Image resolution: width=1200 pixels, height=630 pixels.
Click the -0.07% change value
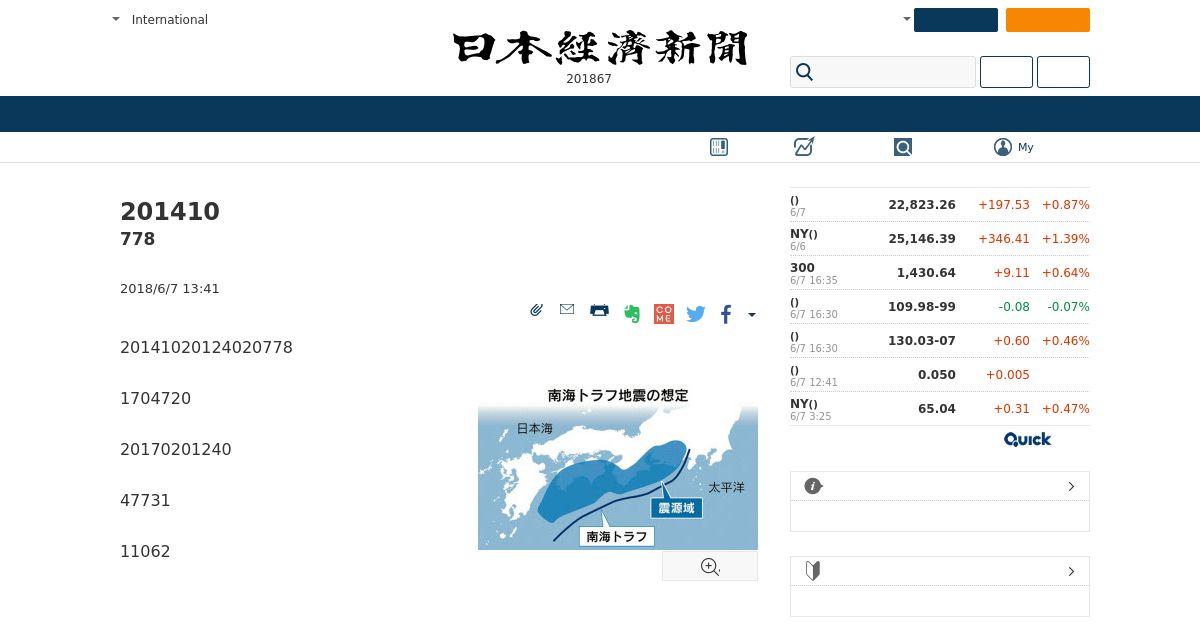[1068, 307]
